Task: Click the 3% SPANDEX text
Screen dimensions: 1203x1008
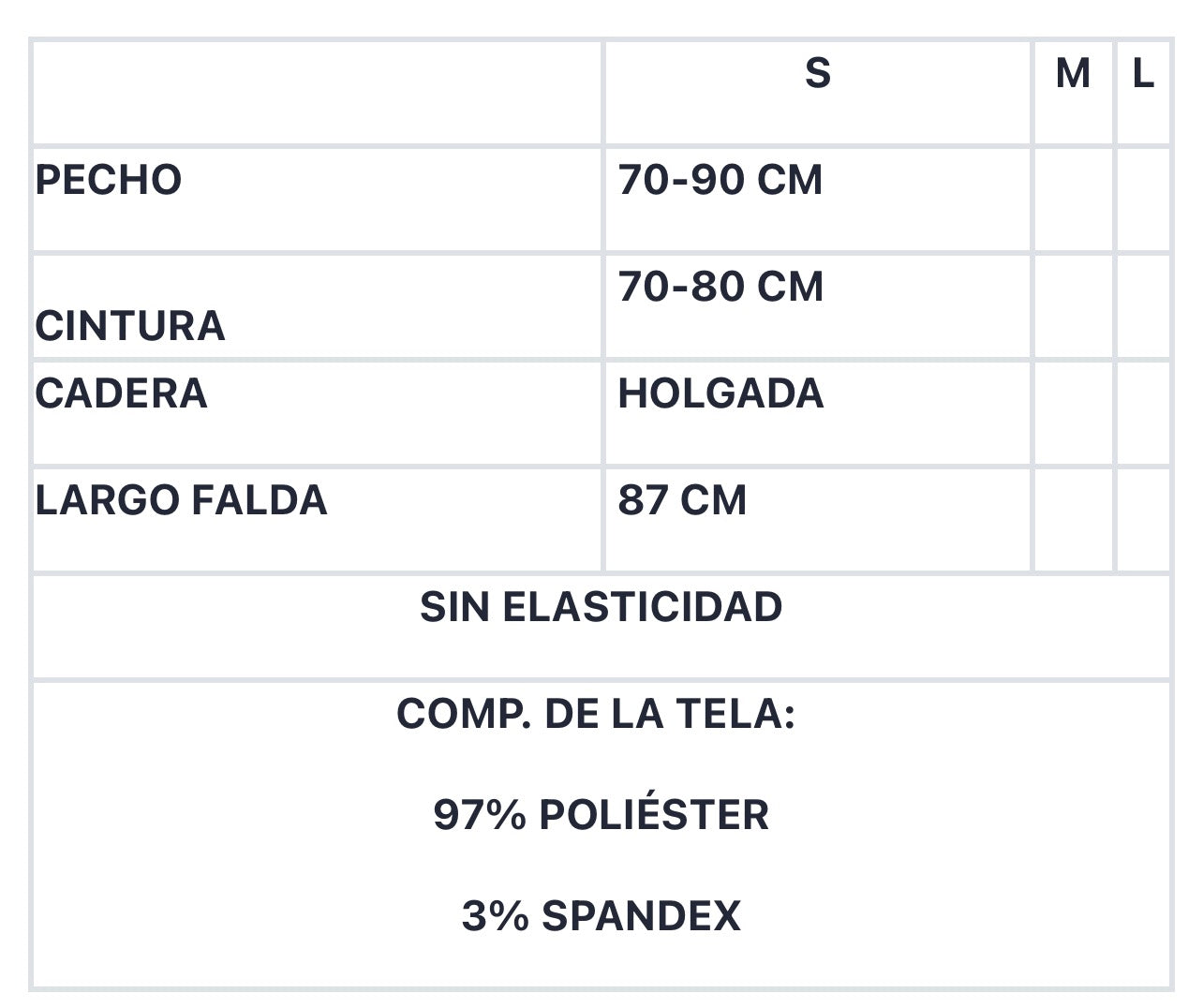Action: 601,915
